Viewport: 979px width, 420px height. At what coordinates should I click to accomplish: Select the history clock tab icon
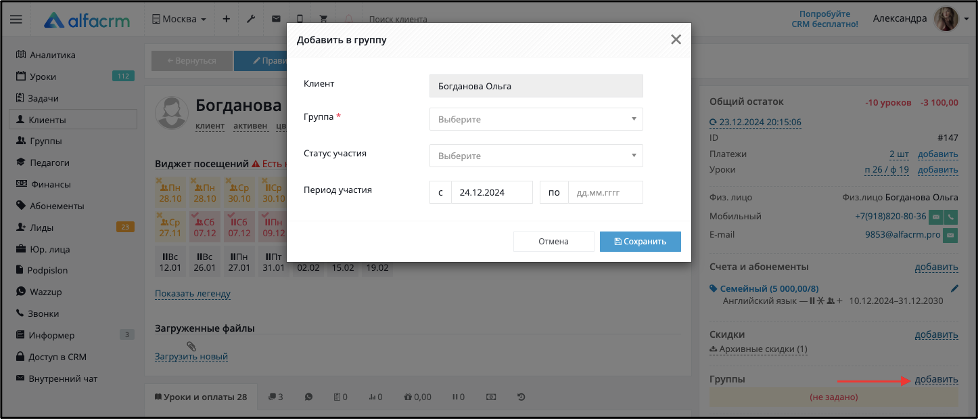[x=522, y=397]
